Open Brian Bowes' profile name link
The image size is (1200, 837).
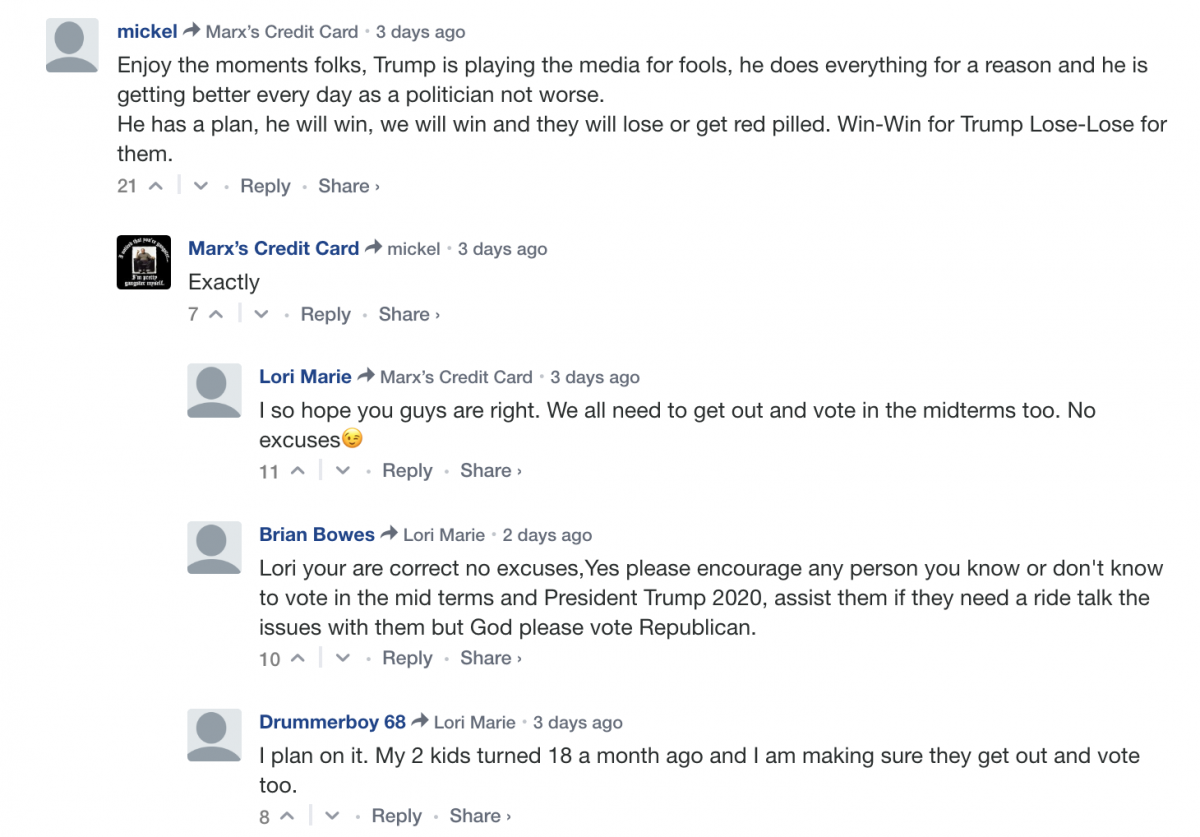[316, 535]
